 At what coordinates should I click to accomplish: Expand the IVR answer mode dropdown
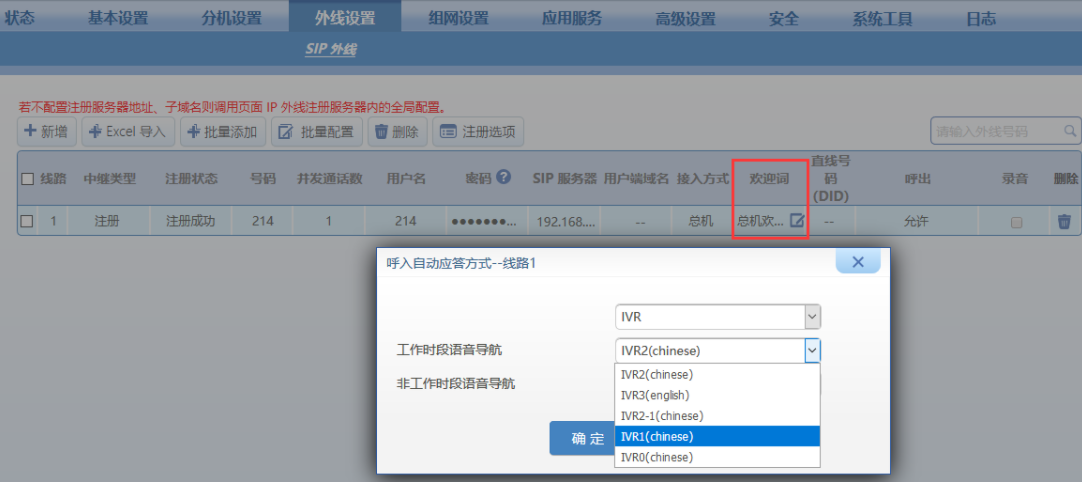[x=812, y=317]
